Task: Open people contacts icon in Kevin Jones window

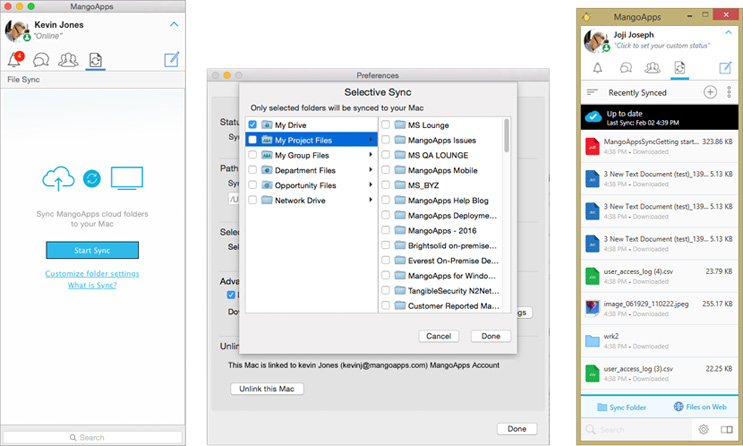Action: coord(68,60)
